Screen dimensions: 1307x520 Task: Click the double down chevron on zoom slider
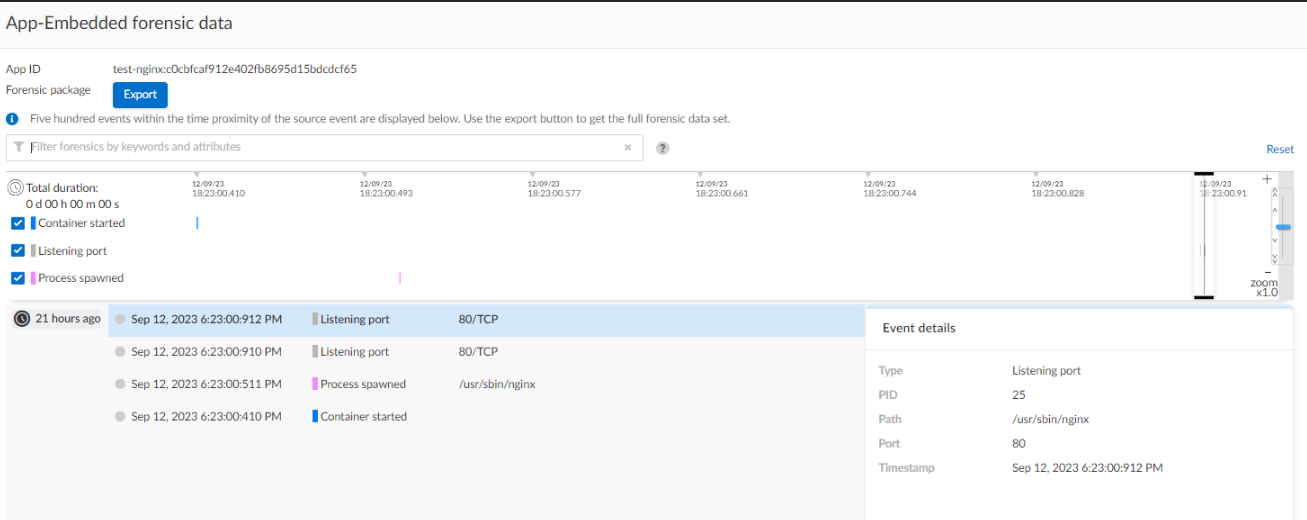(1274, 257)
